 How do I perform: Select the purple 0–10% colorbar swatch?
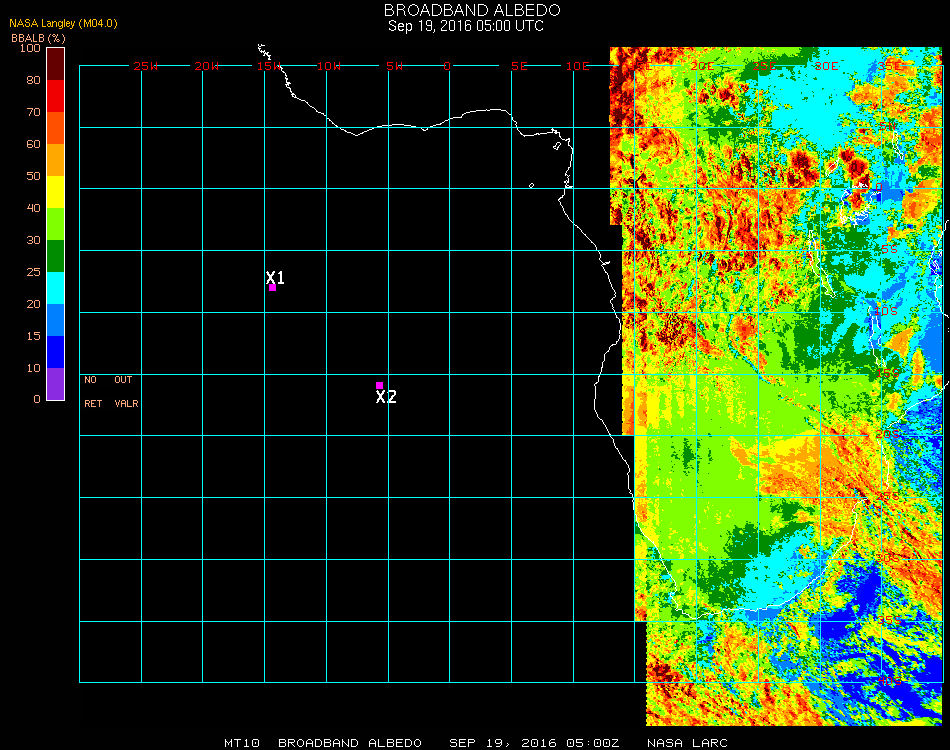(x=55, y=383)
